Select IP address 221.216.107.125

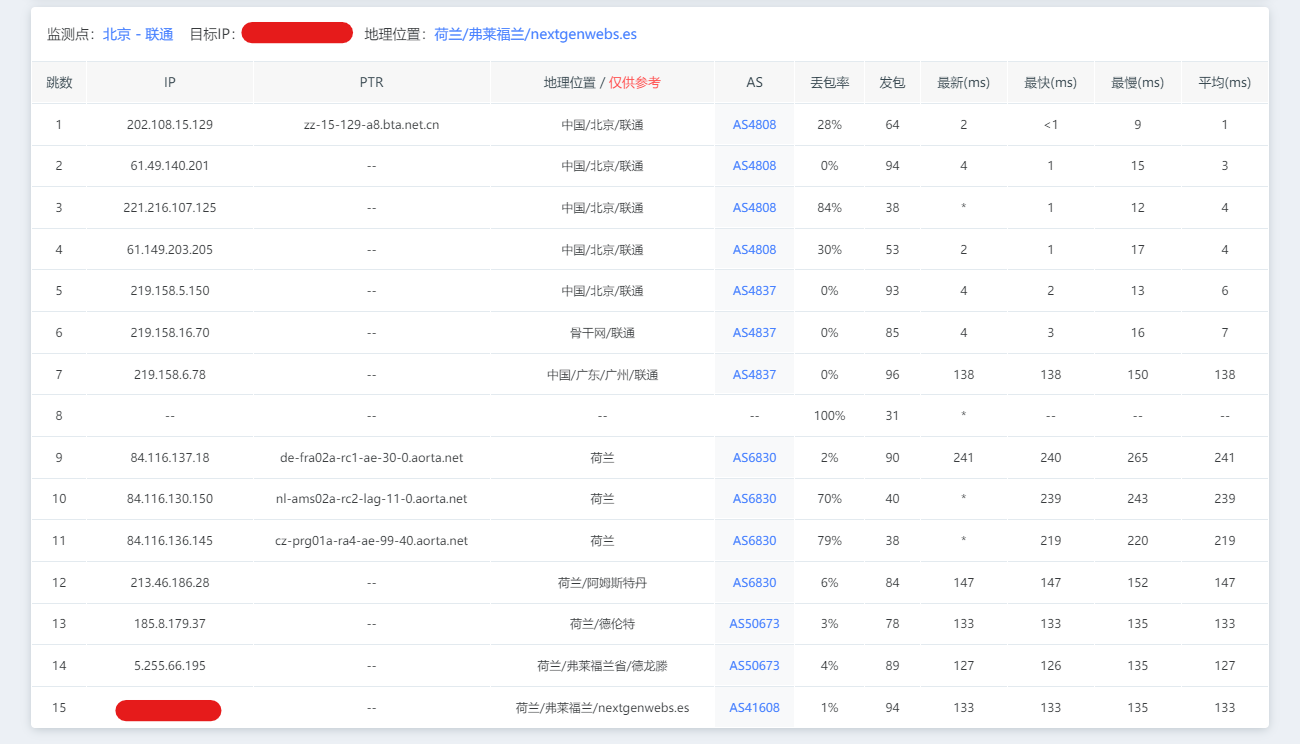(170, 208)
